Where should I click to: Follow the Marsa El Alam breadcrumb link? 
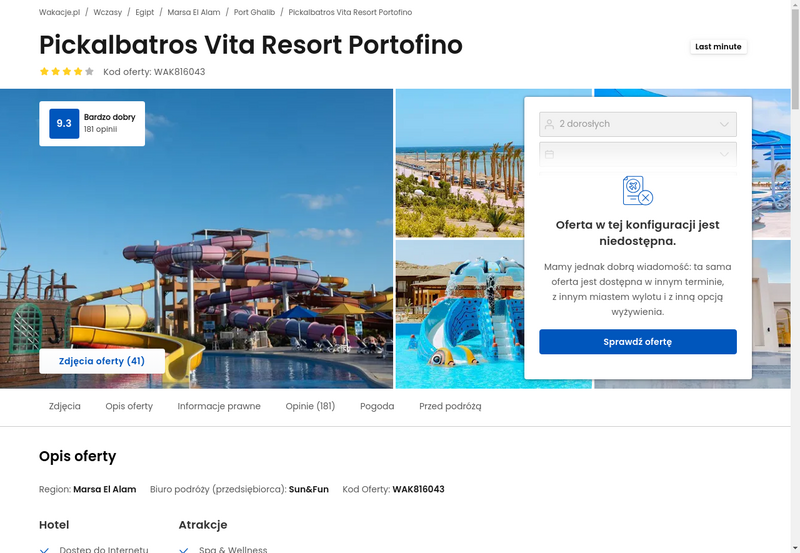194,12
